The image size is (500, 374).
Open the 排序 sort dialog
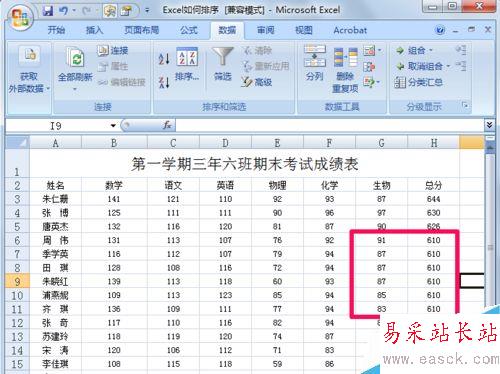(x=187, y=64)
